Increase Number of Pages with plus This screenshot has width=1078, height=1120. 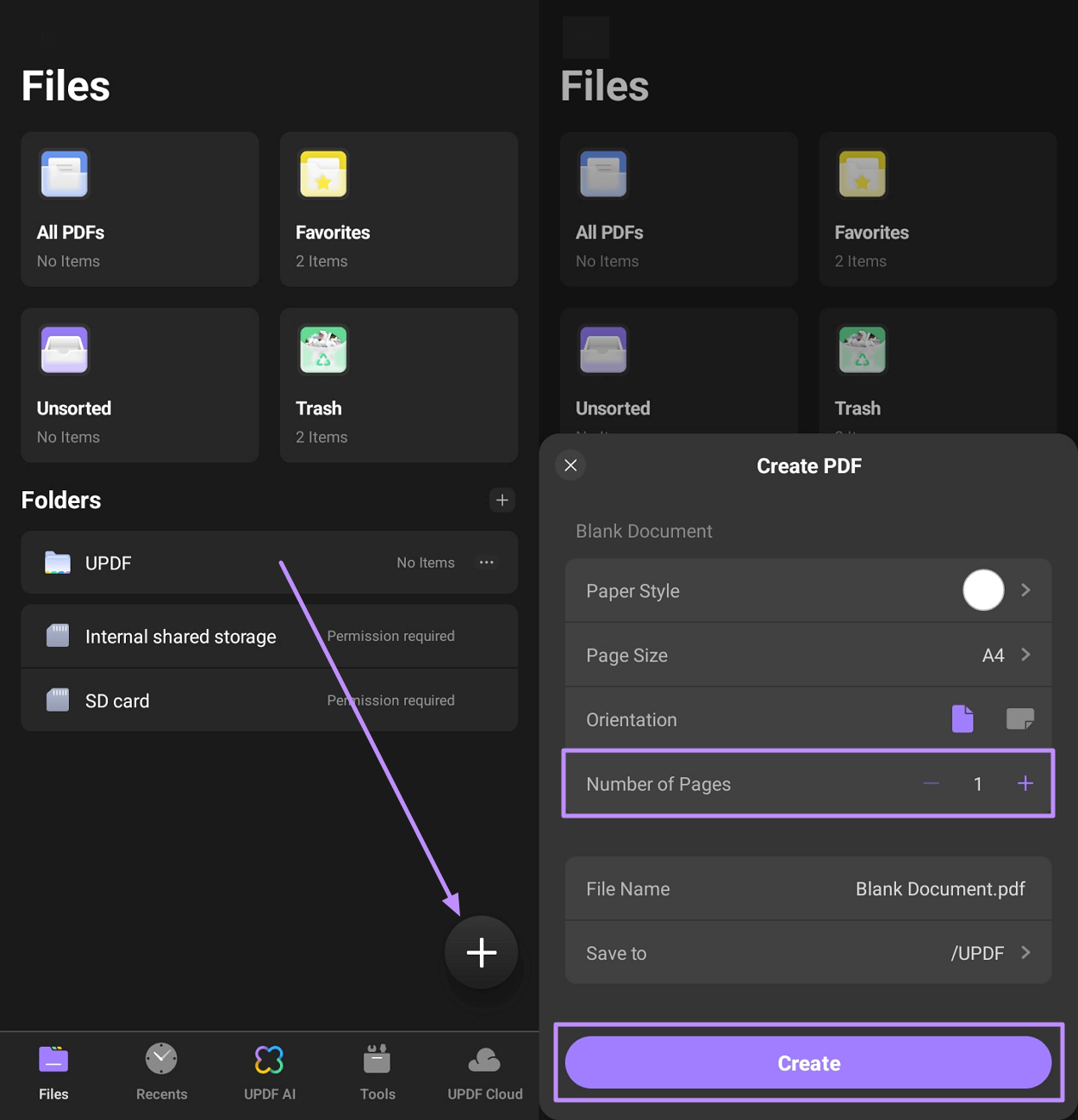(x=1025, y=783)
